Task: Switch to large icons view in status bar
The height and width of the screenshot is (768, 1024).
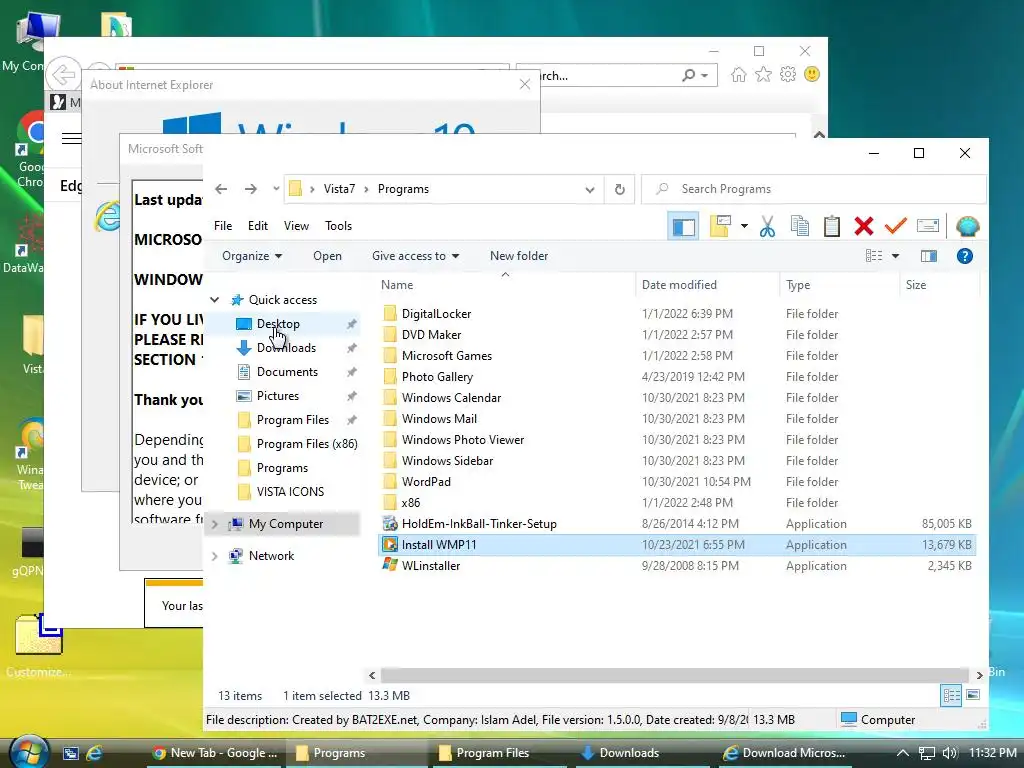Action: pos(973,695)
